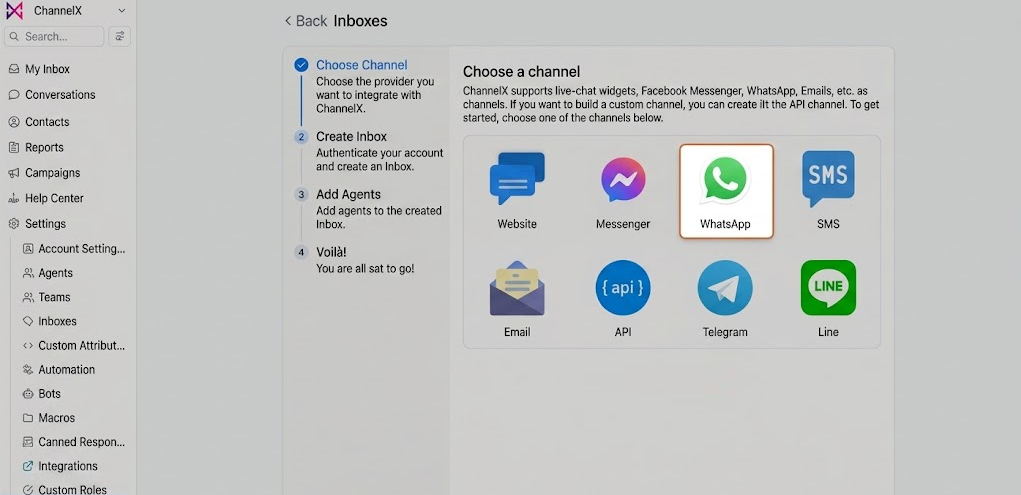1021x495 pixels.
Task: Open Custom Attributes settings
Action: (x=74, y=345)
